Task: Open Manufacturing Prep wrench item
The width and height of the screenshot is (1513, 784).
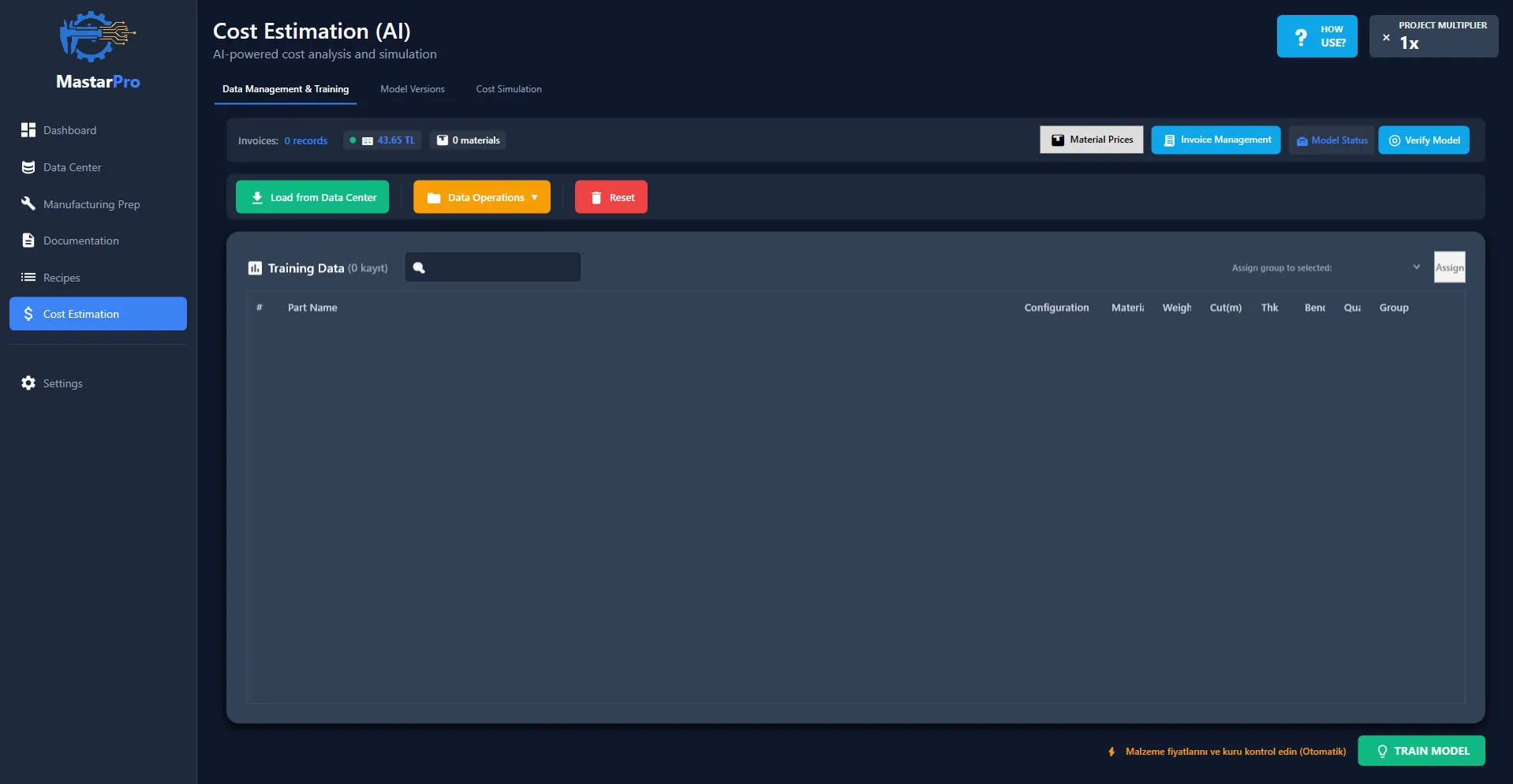Action: point(91,204)
